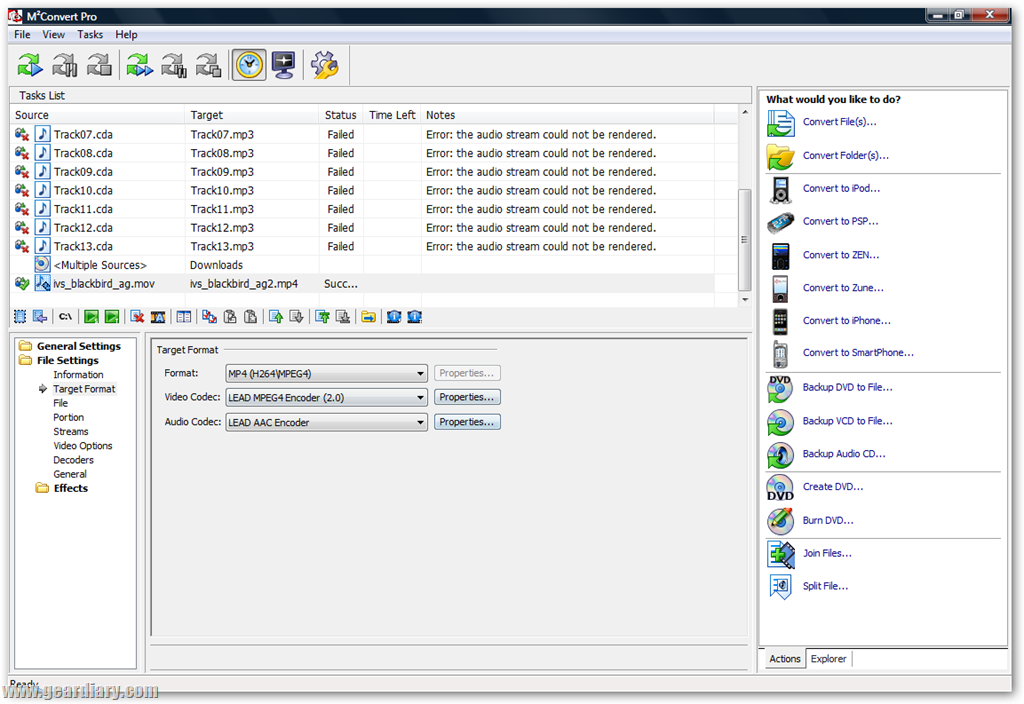1024x704 pixels.
Task: Click the Convert to SmartPhone... link
Action: (x=858, y=353)
